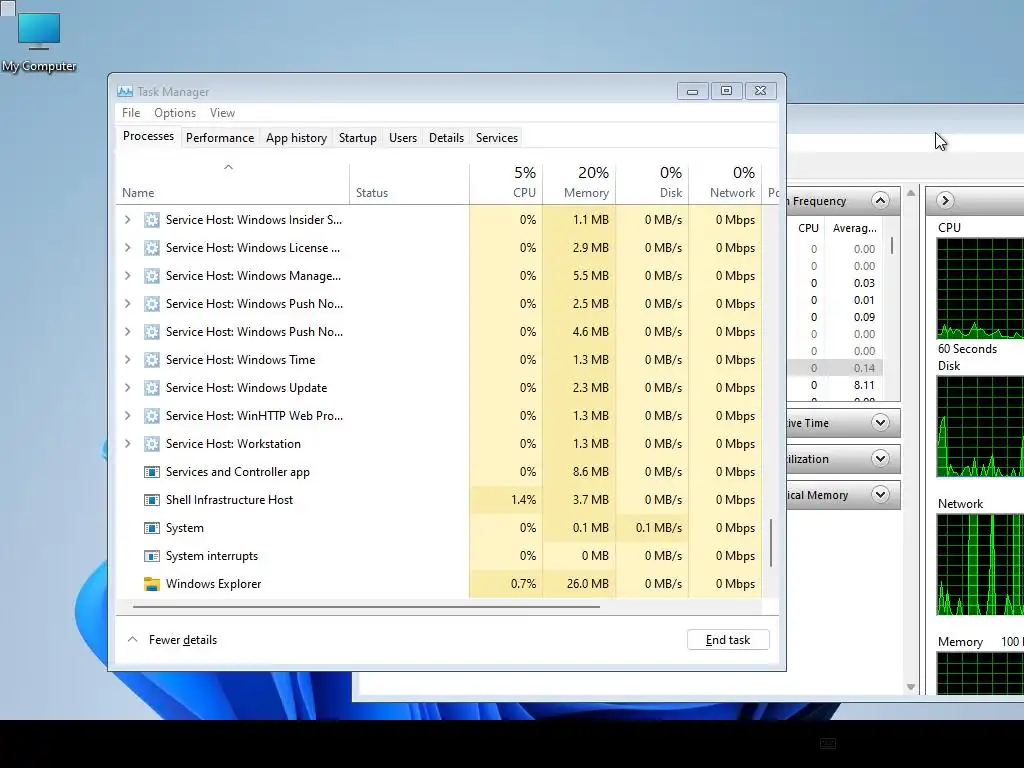Screen dimensions: 1024x768
Task: Sort by the Status column header
Action: pyautogui.click(x=409, y=184)
